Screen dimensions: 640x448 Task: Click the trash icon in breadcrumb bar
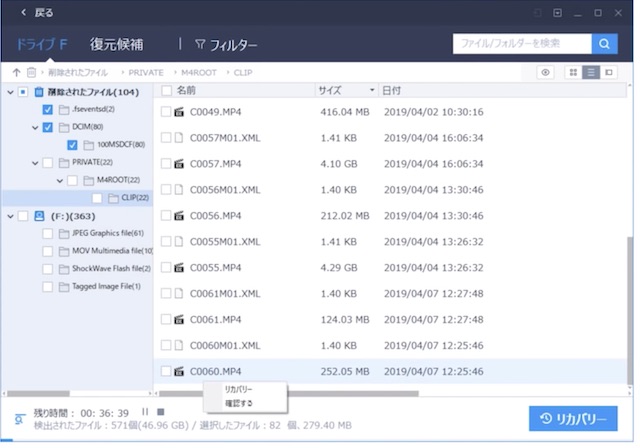click(x=31, y=73)
